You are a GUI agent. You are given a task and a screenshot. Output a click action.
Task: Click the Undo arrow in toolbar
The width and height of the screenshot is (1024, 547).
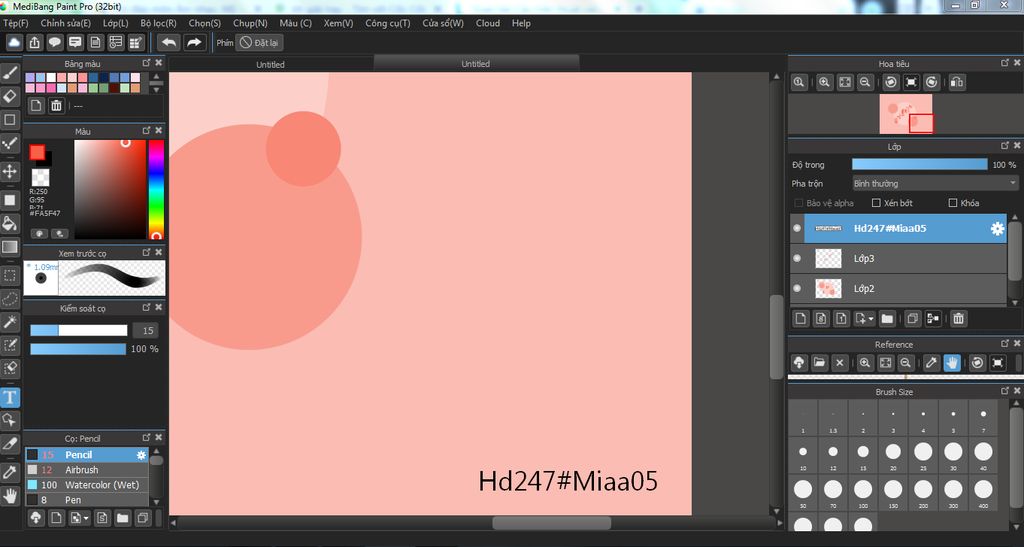coord(168,42)
